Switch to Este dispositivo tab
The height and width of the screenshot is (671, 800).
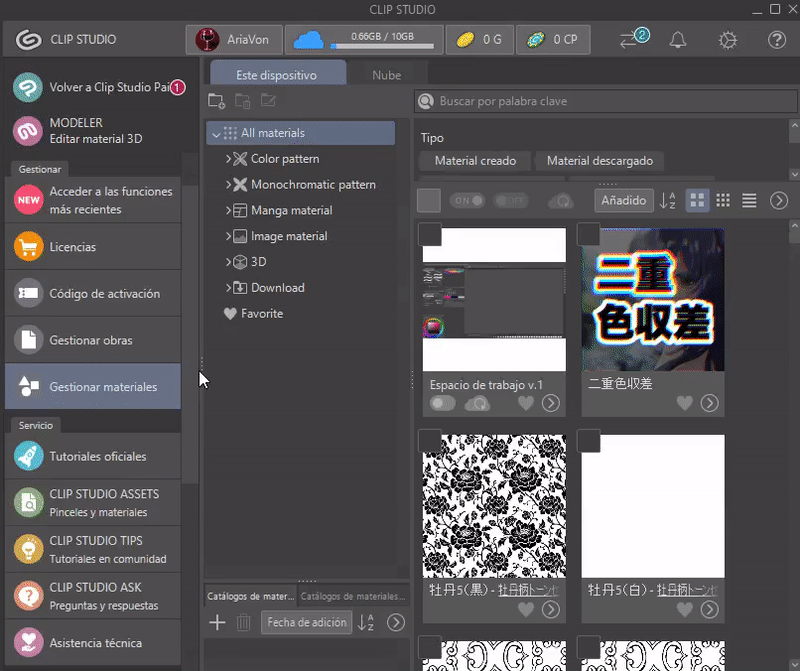(278, 74)
